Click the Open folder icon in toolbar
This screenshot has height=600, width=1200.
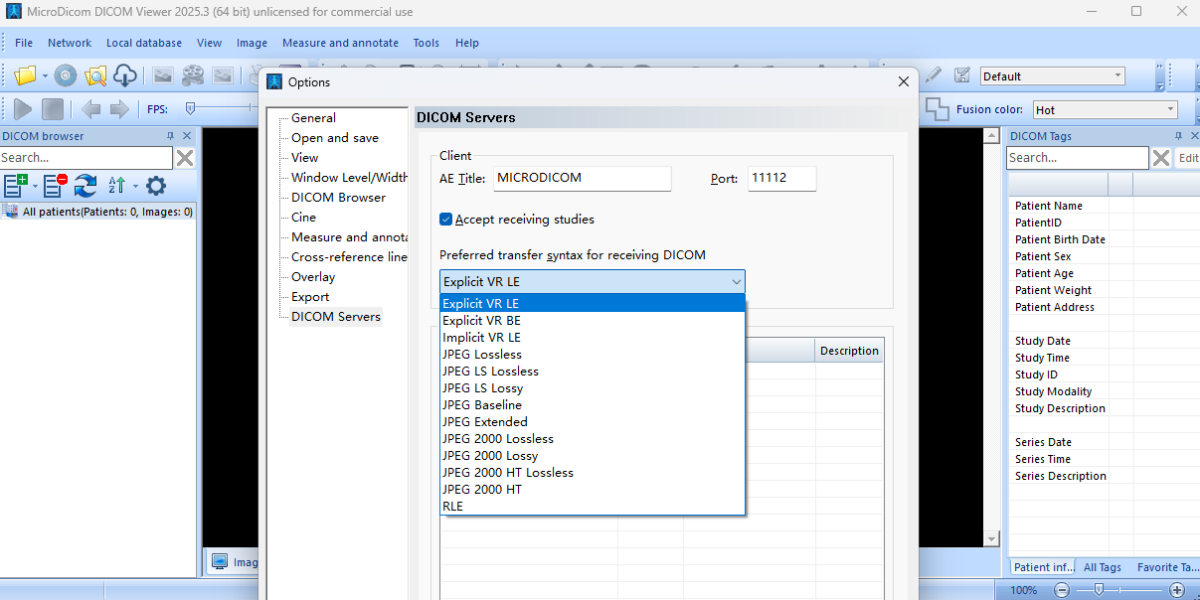click(x=26, y=76)
